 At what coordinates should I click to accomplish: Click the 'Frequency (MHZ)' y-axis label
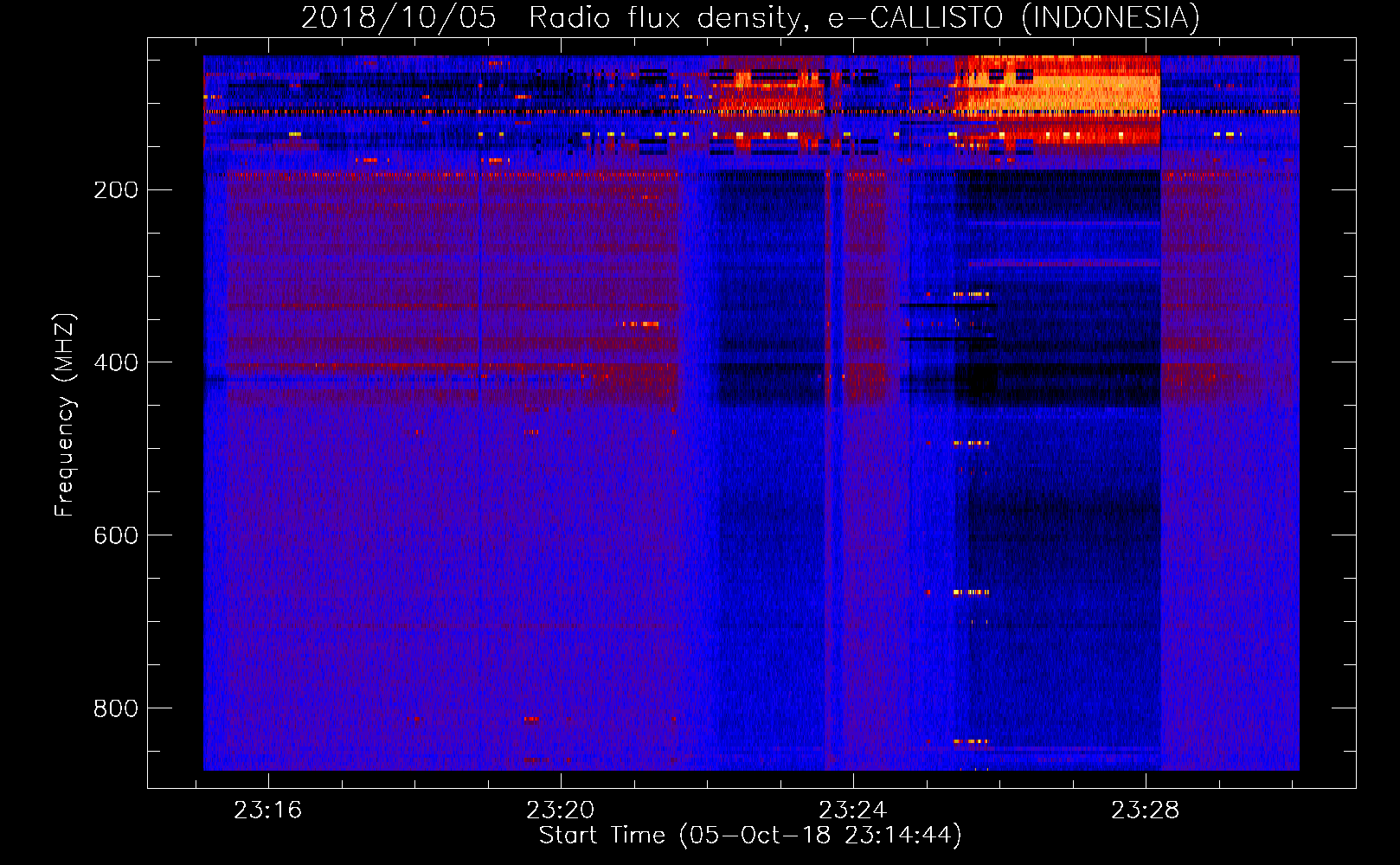pyautogui.click(x=65, y=415)
